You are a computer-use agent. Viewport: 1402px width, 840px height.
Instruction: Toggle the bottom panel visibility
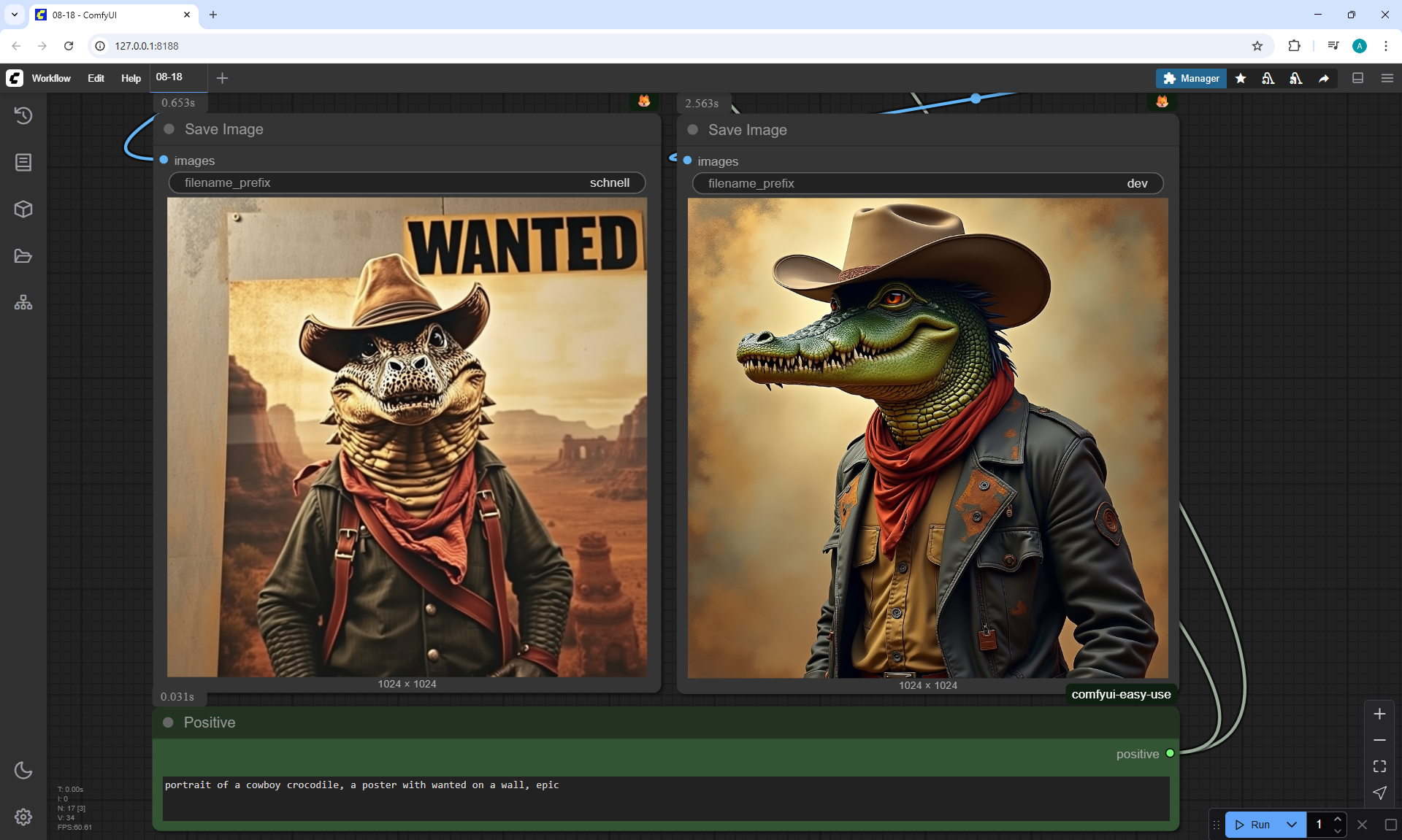click(1357, 78)
